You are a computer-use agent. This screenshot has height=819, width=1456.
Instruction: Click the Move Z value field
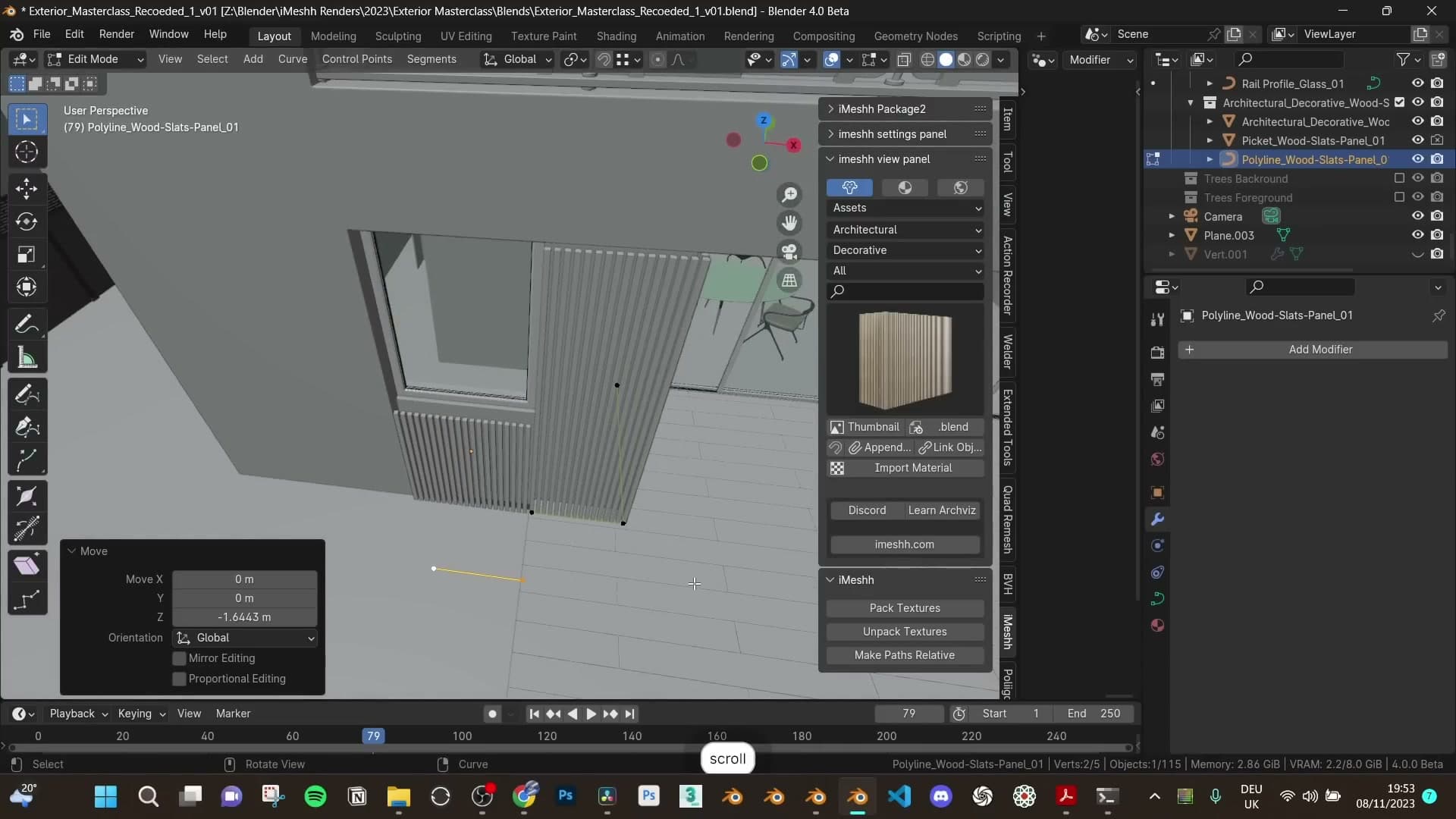click(244, 617)
